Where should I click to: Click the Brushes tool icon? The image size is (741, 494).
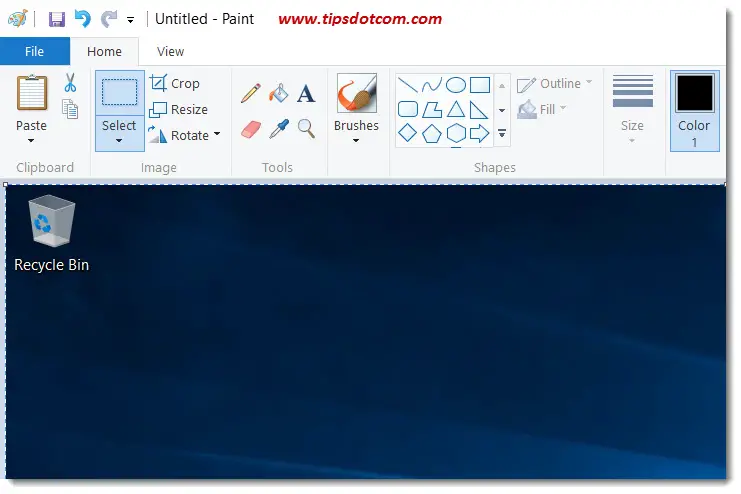[357, 93]
